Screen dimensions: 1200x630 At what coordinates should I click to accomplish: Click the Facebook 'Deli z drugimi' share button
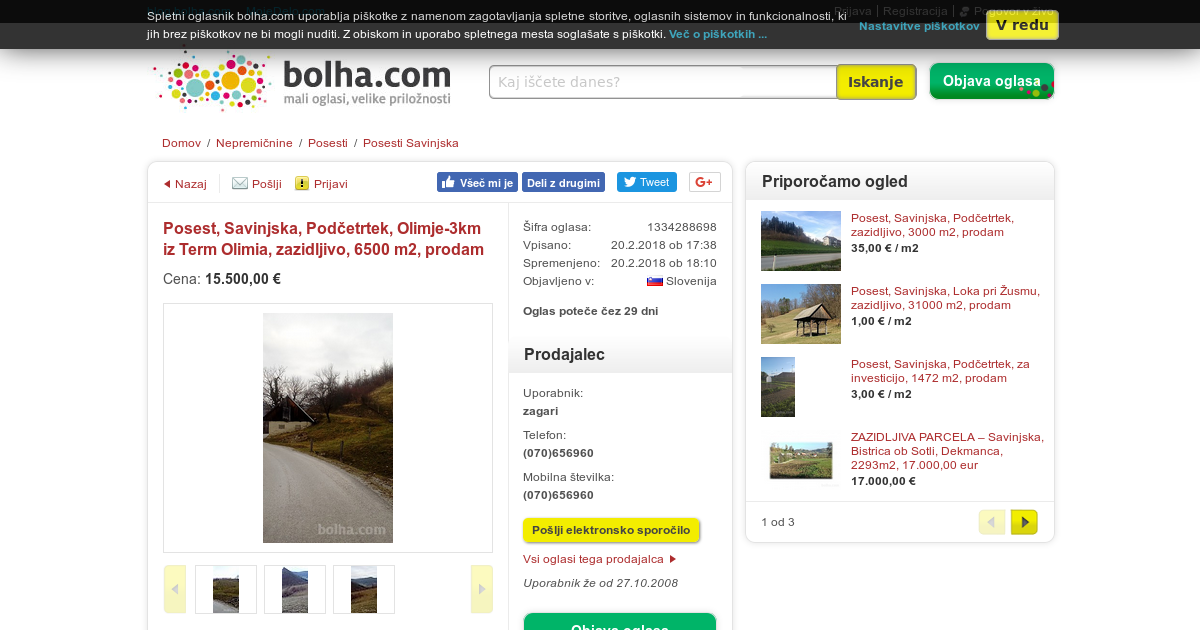pyautogui.click(x=563, y=182)
